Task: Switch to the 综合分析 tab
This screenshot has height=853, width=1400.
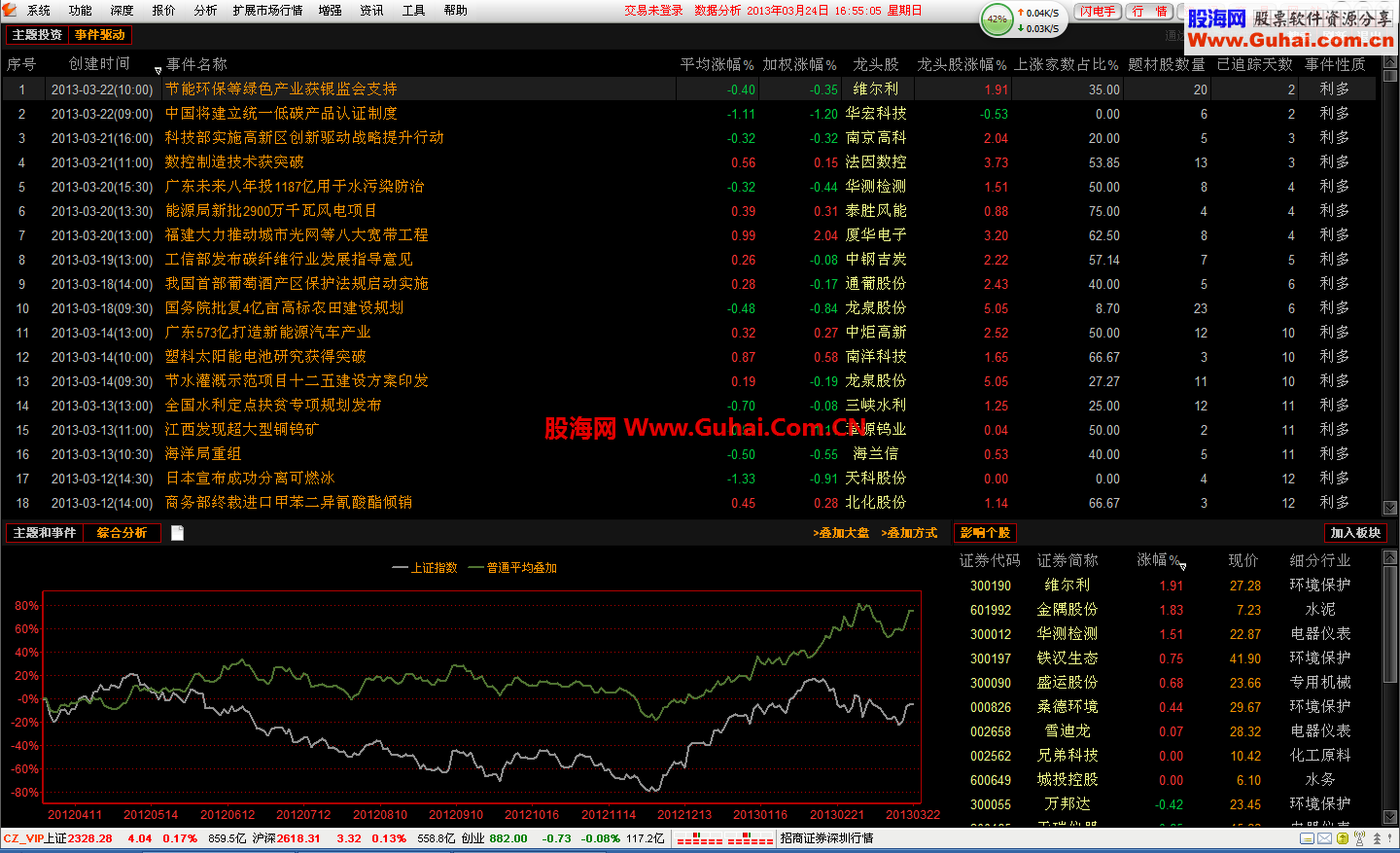Action: (x=122, y=533)
